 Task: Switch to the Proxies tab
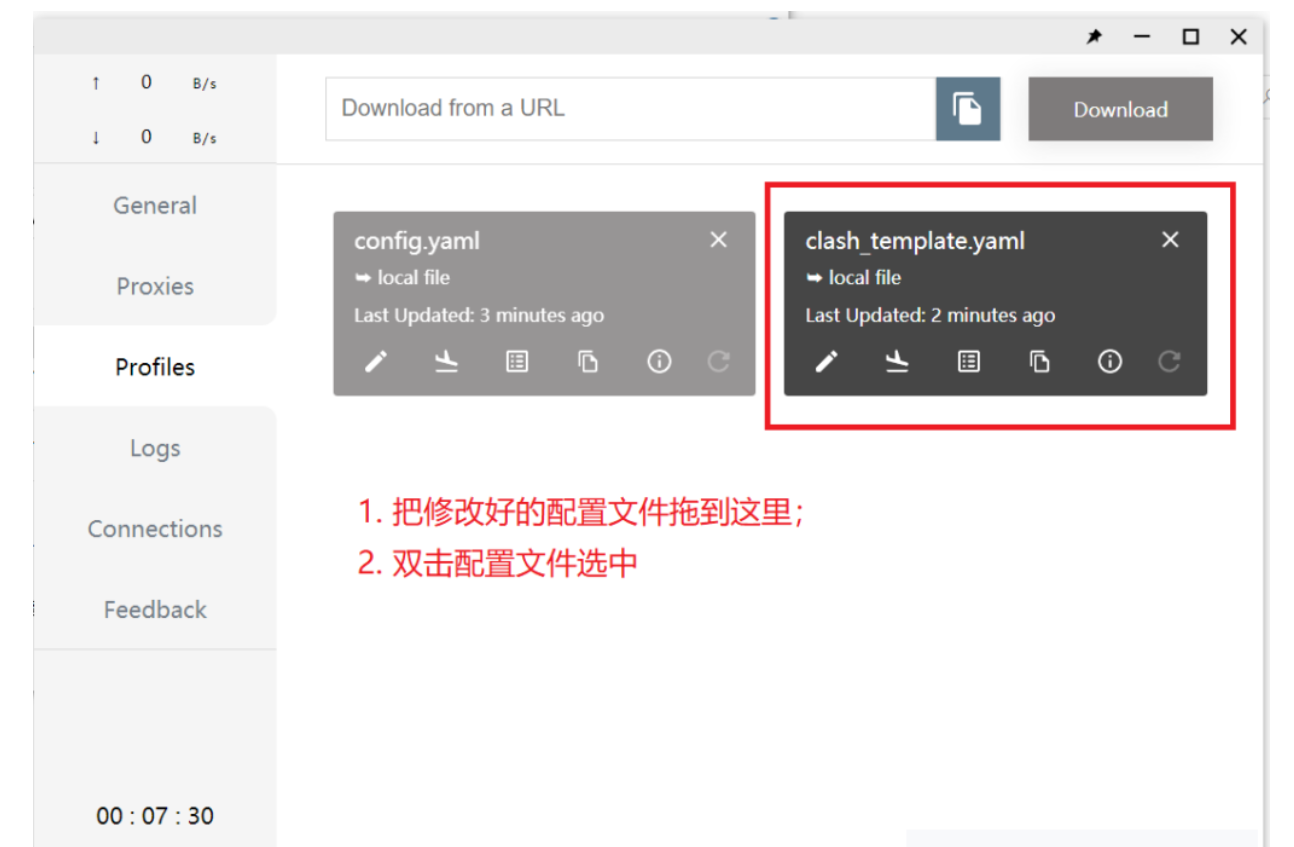(x=155, y=286)
